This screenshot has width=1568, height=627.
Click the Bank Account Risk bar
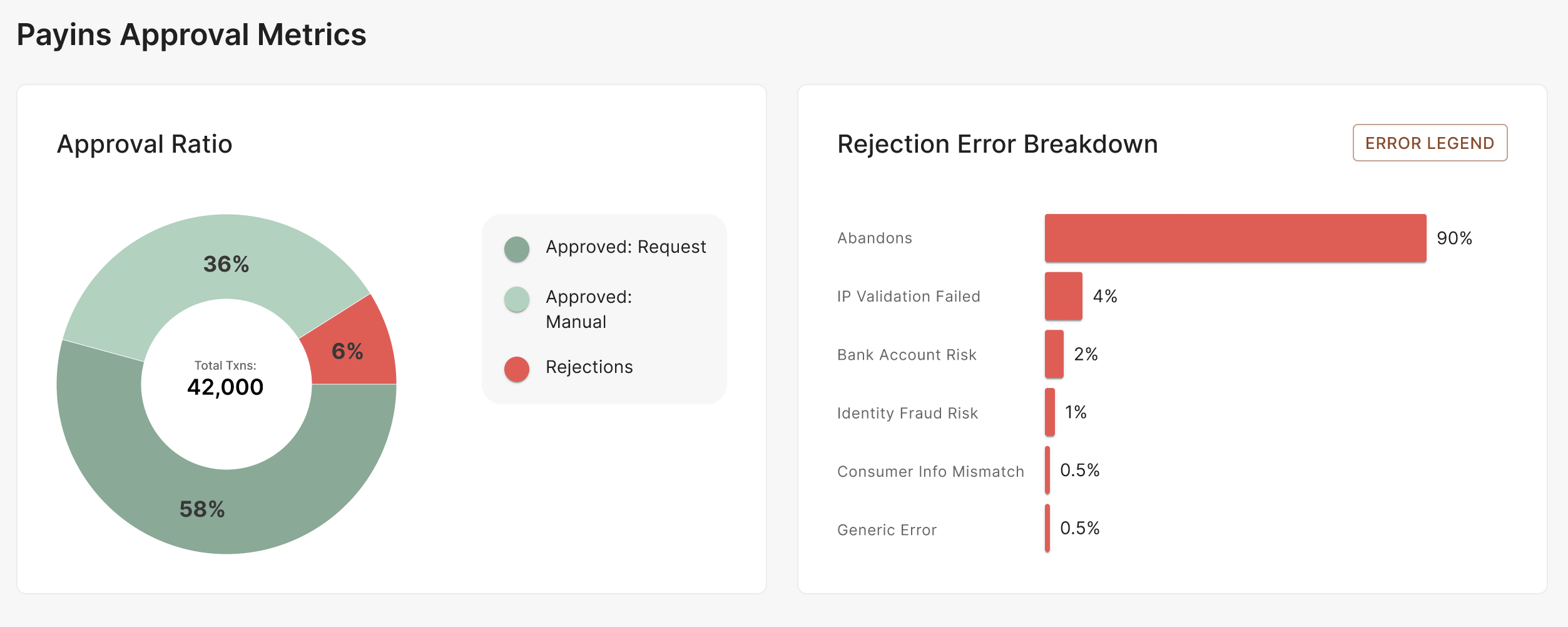[x=1053, y=355]
